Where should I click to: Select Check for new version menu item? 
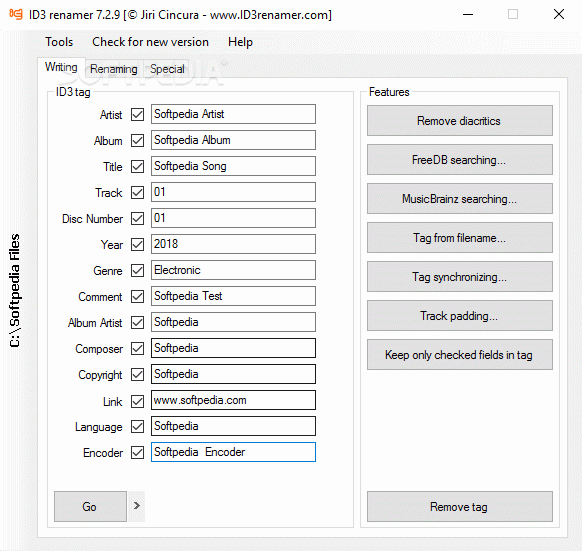(x=150, y=42)
